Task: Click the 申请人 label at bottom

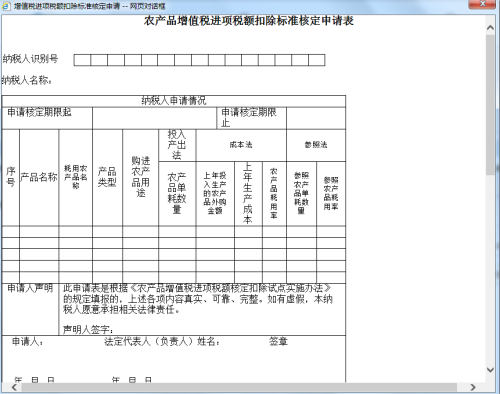Action: click(28, 342)
